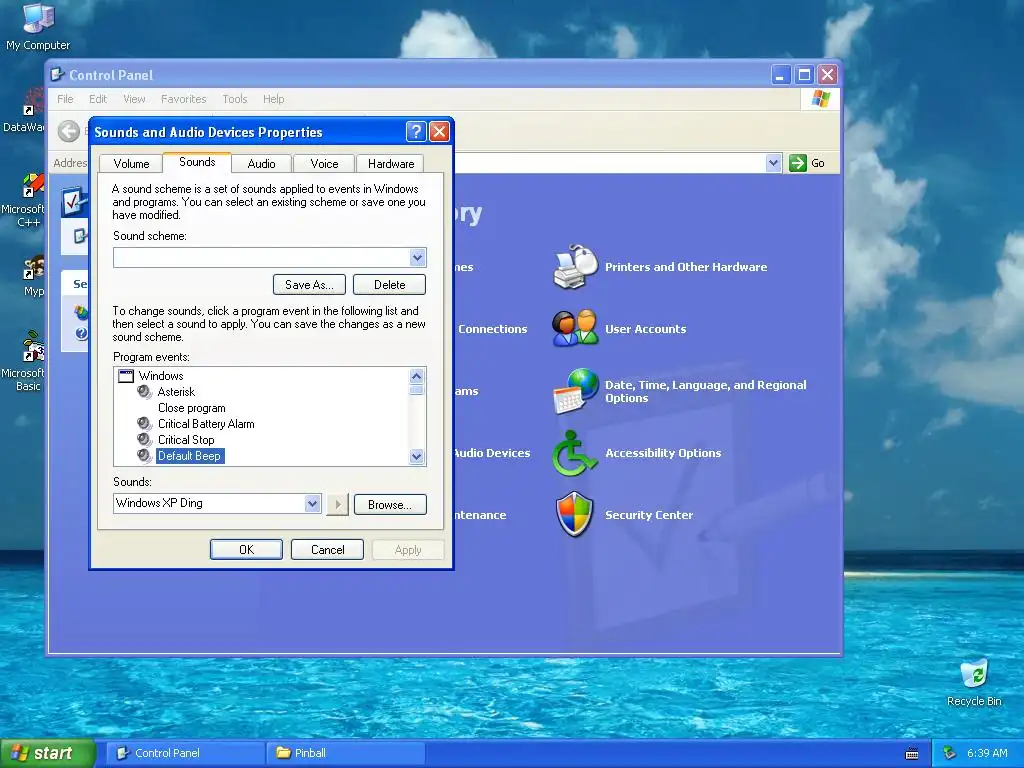Screen dimensions: 1024x768
Task: Switch to the Voice tab
Action: [x=324, y=164]
